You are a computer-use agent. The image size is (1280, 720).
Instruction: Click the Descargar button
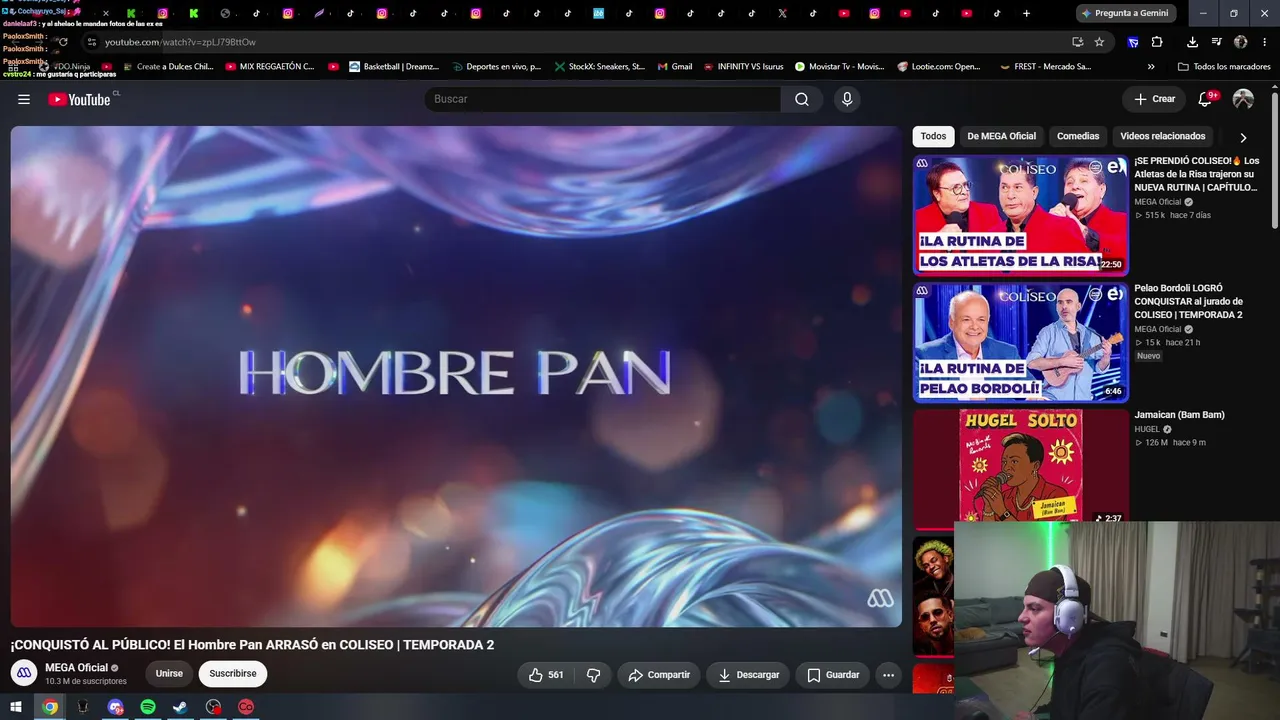click(x=748, y=675)
